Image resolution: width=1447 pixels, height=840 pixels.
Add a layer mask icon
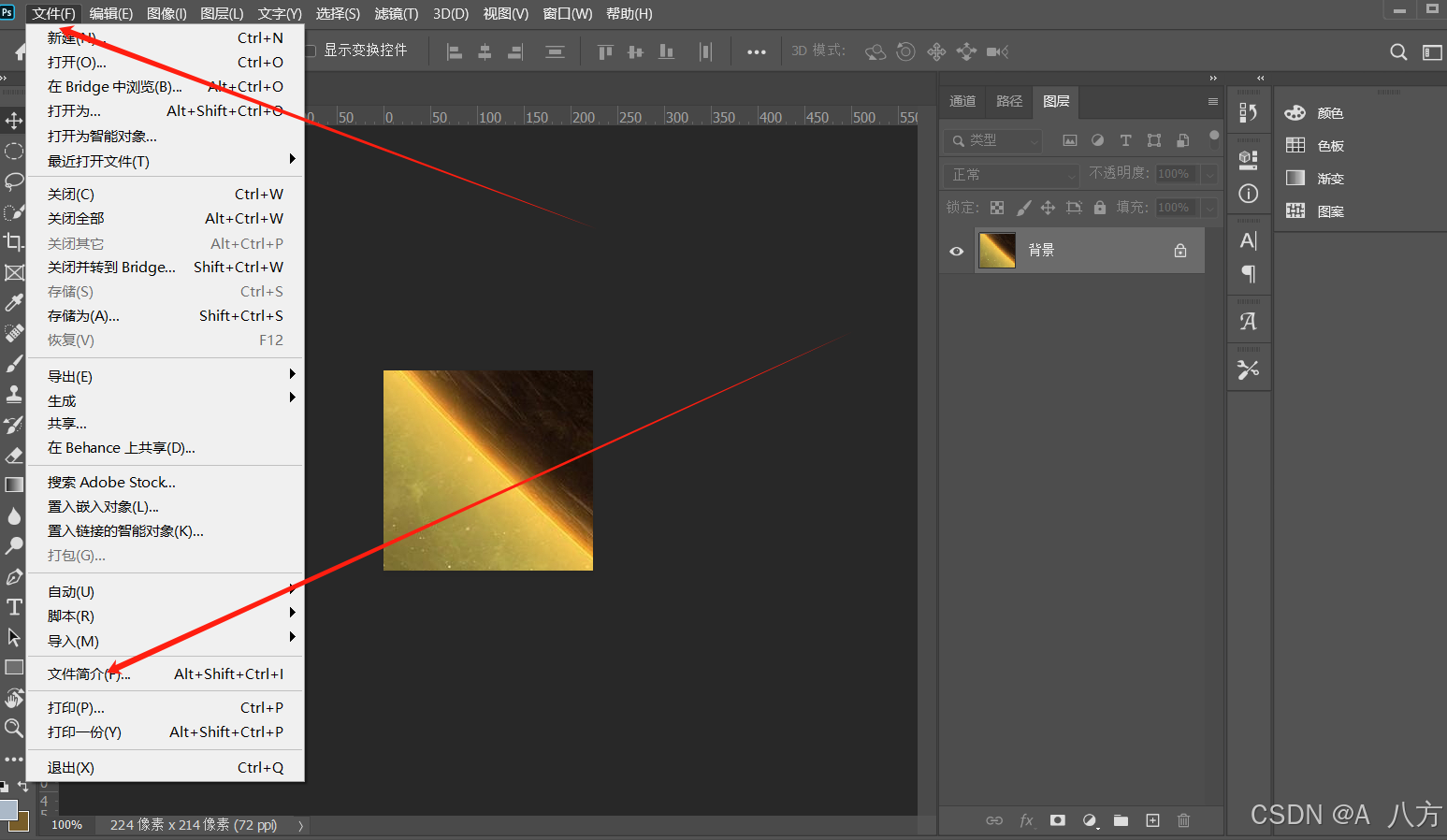(x=1058, y=820)
